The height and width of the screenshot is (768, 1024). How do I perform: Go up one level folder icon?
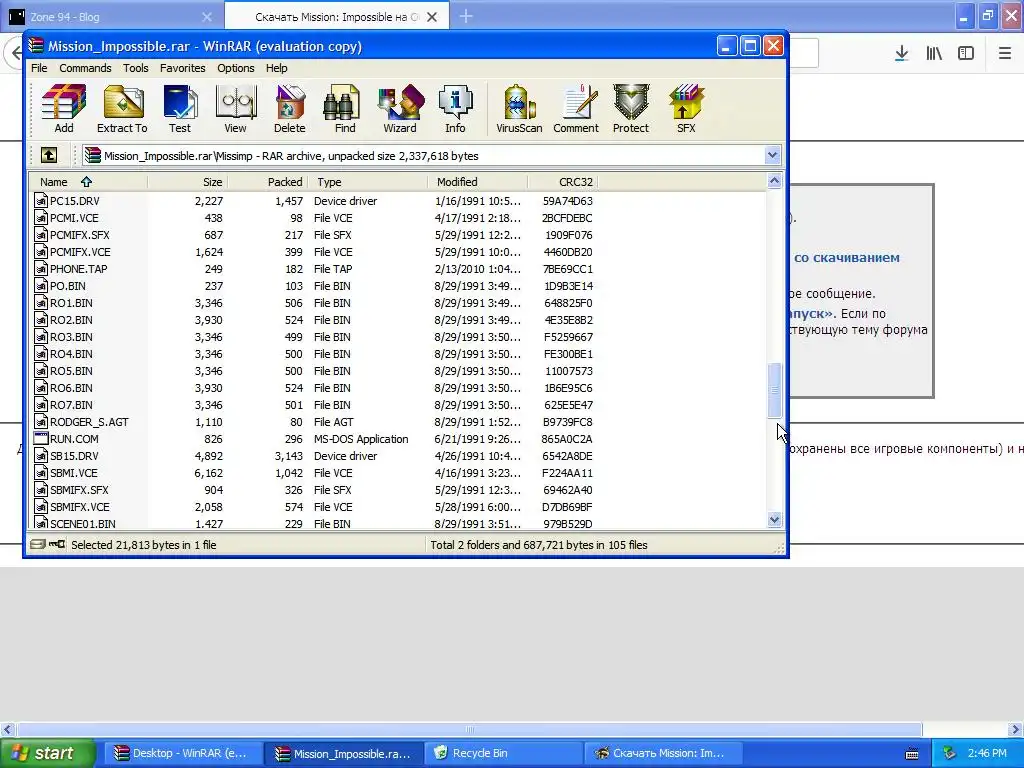[49, 155]
